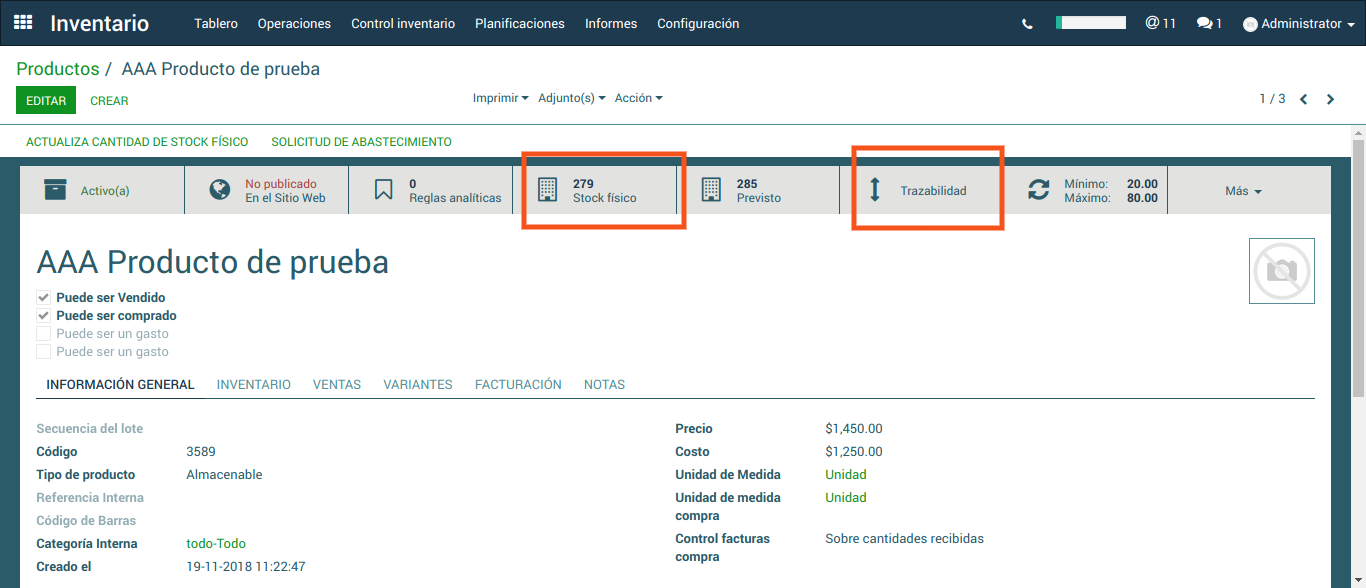Click the product image placeholder thumbnail

click(x=1281, y=271)
